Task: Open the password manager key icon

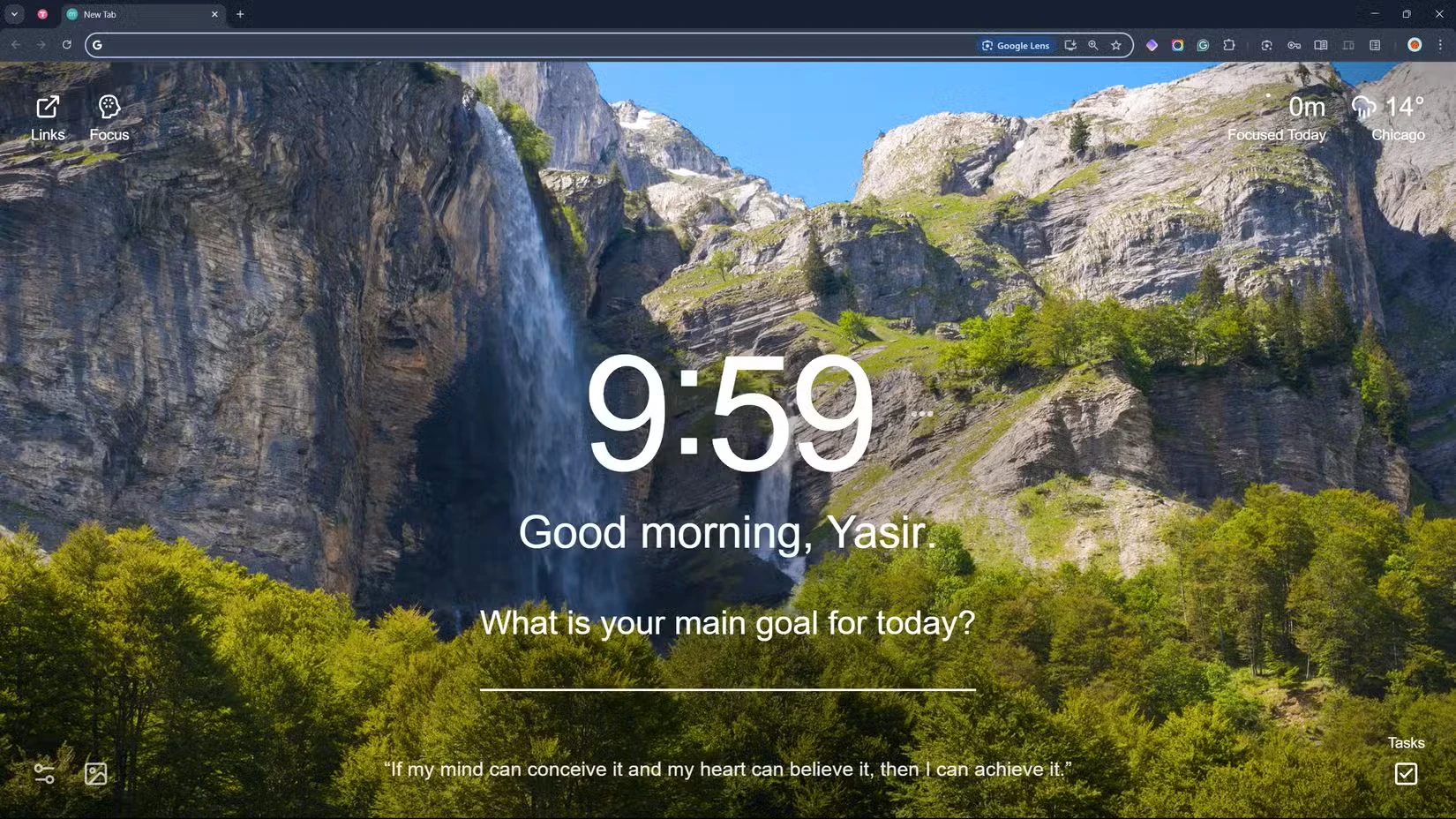Action: point(1294,45)
